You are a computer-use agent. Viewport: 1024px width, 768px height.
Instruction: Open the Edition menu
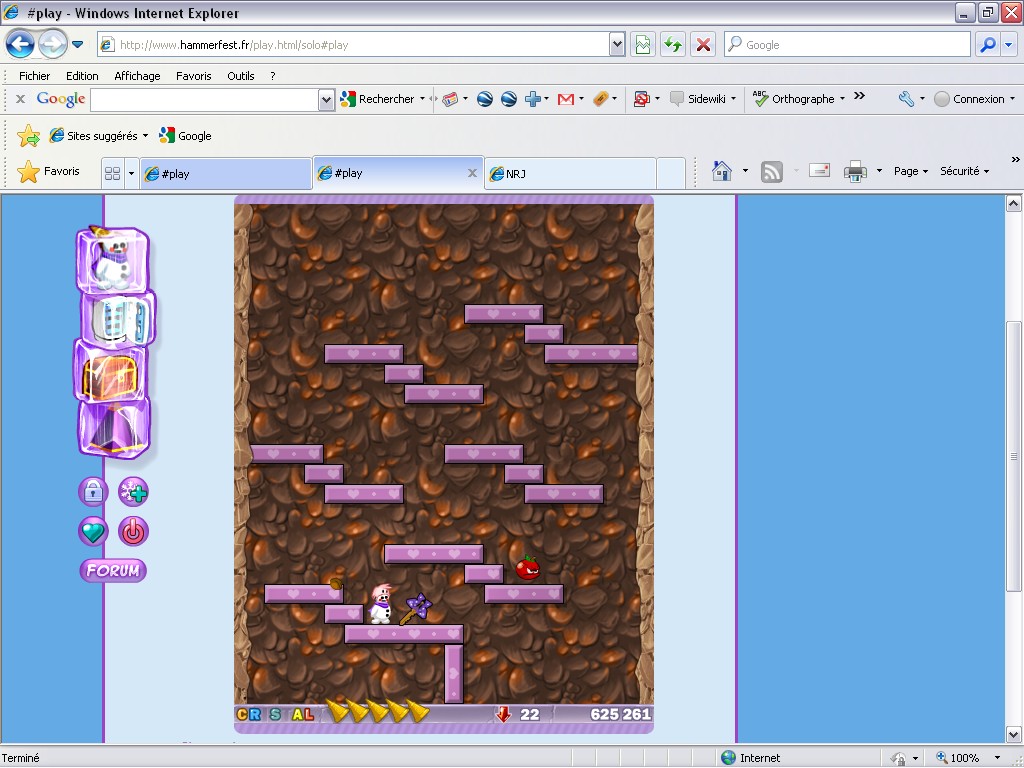(x=82, y=76)
